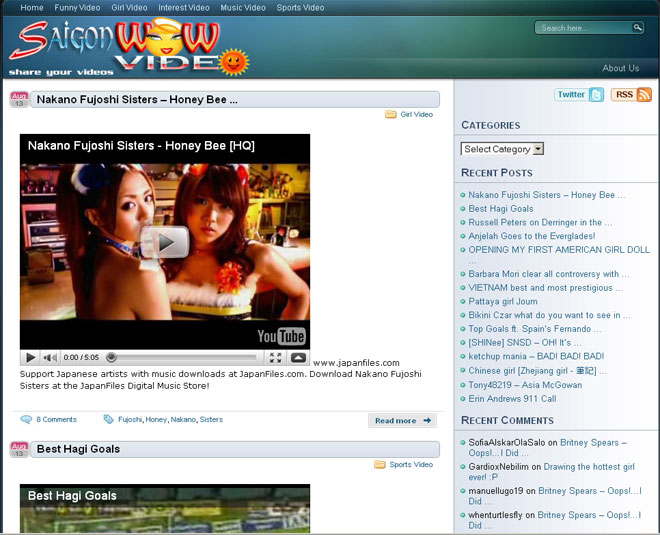660x535 pixels.
Task: Toggle fullscreen on the video player
Action: 275,358
